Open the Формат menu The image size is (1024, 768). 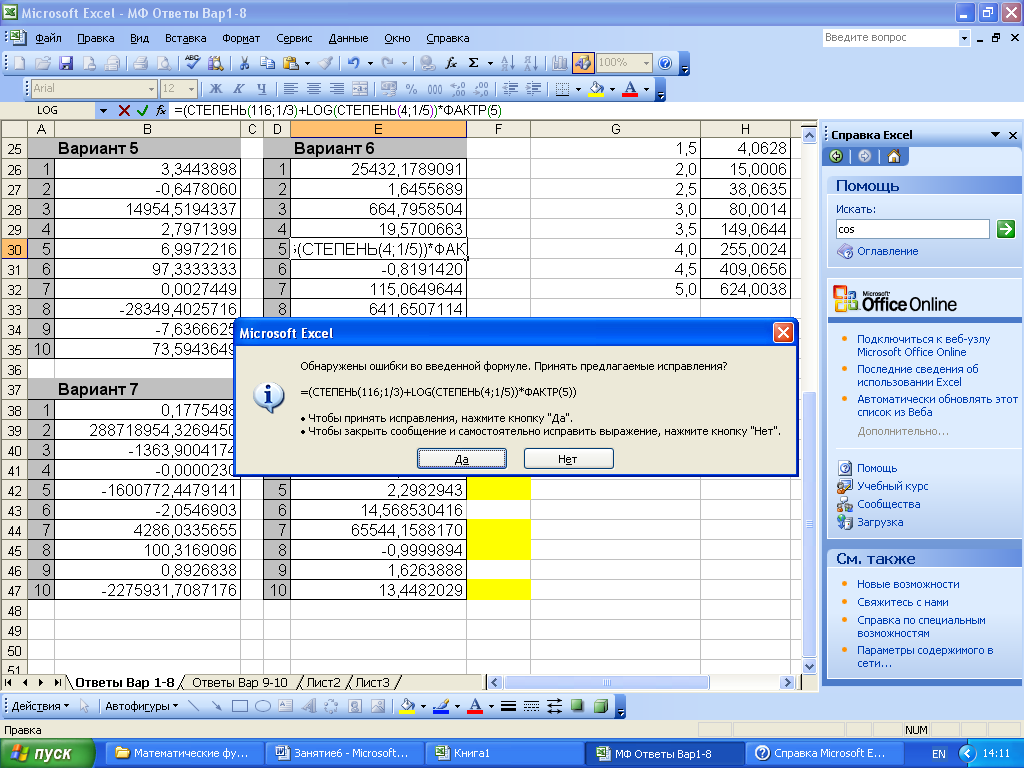[241, 38]
